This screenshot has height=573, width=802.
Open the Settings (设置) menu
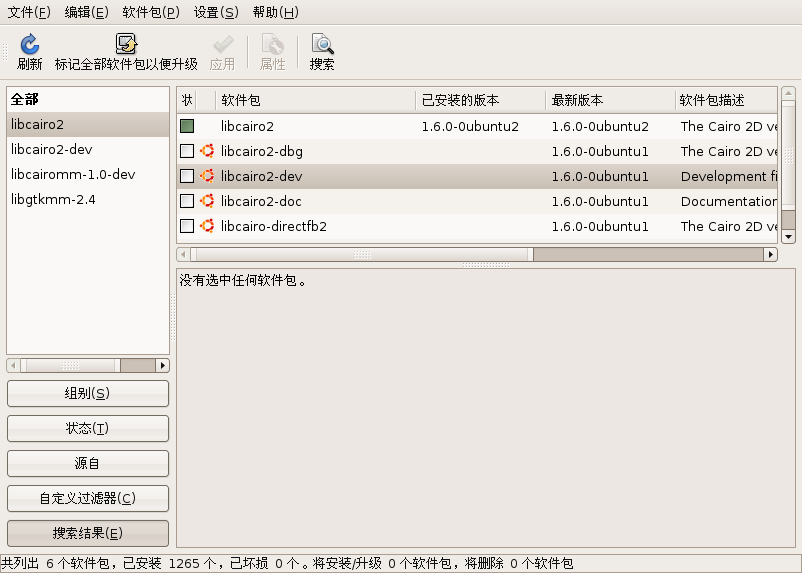216,12
